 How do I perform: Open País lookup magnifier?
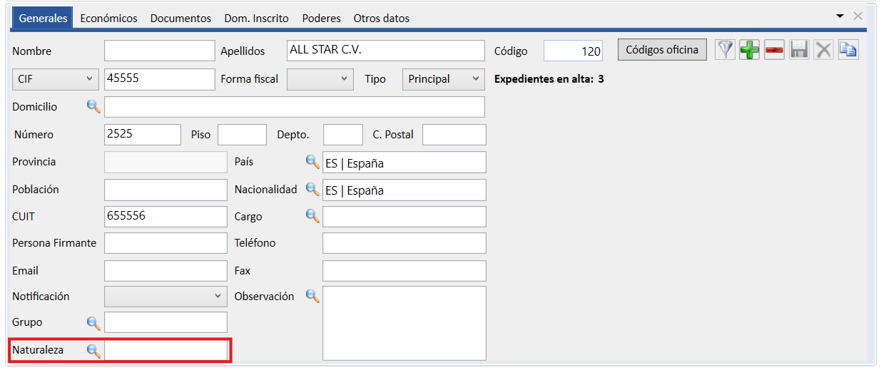coord(312,162)
